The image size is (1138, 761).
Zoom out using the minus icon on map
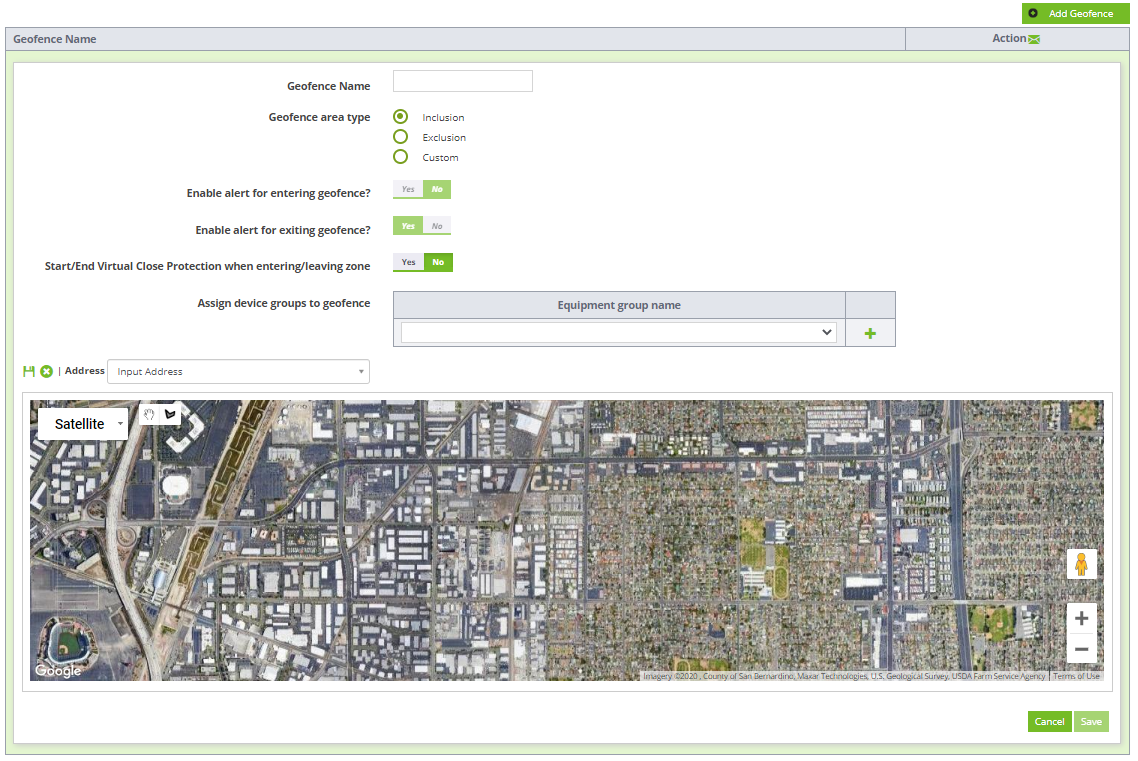(x=1081, y=648)
